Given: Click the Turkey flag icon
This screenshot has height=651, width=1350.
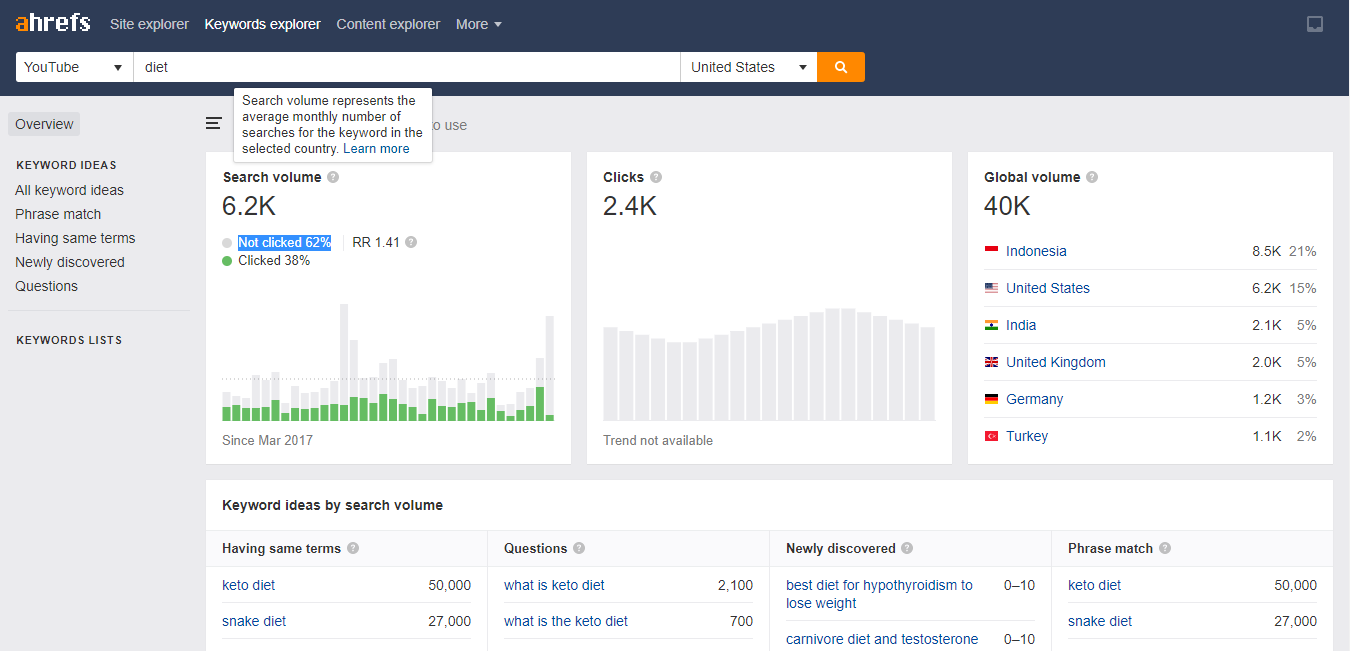Looking at the screenshot, I should pos(991,436).
